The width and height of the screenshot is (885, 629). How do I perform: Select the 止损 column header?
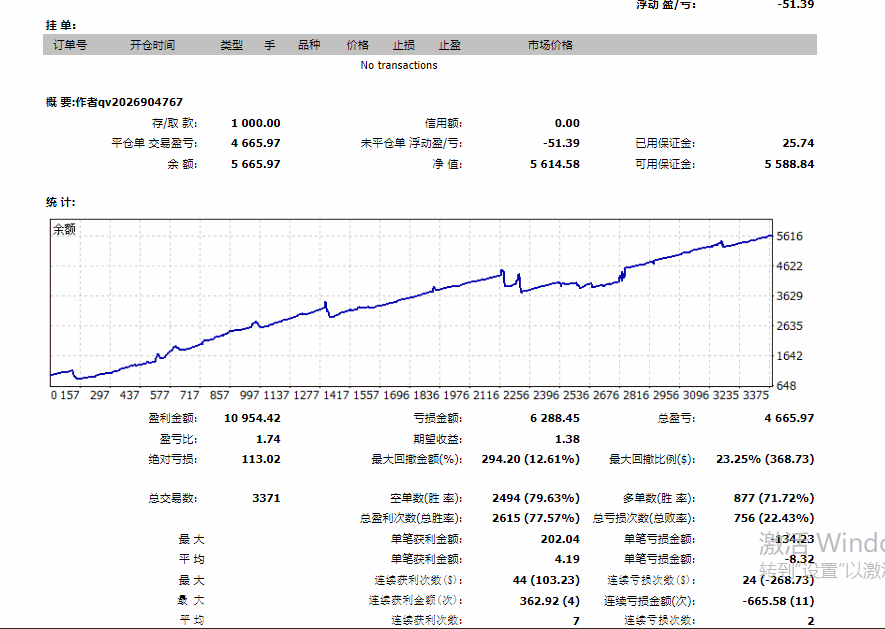tap(404, 45)
